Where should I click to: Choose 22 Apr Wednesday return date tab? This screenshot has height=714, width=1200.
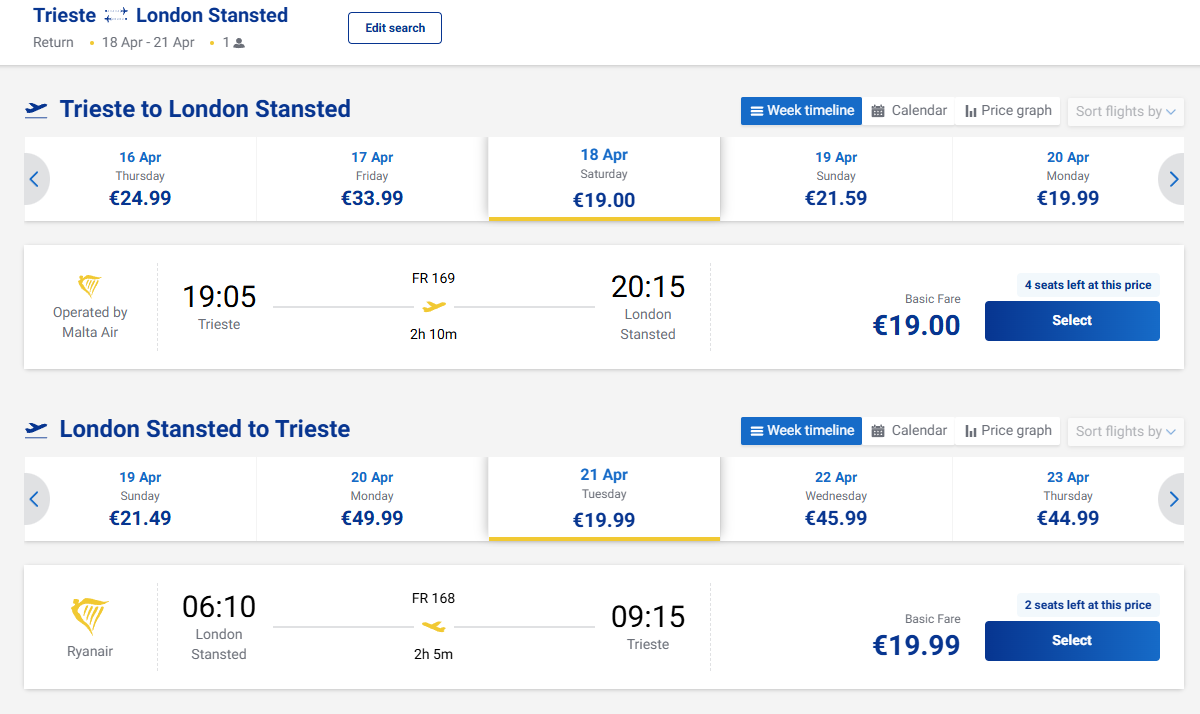click(836, 499)
